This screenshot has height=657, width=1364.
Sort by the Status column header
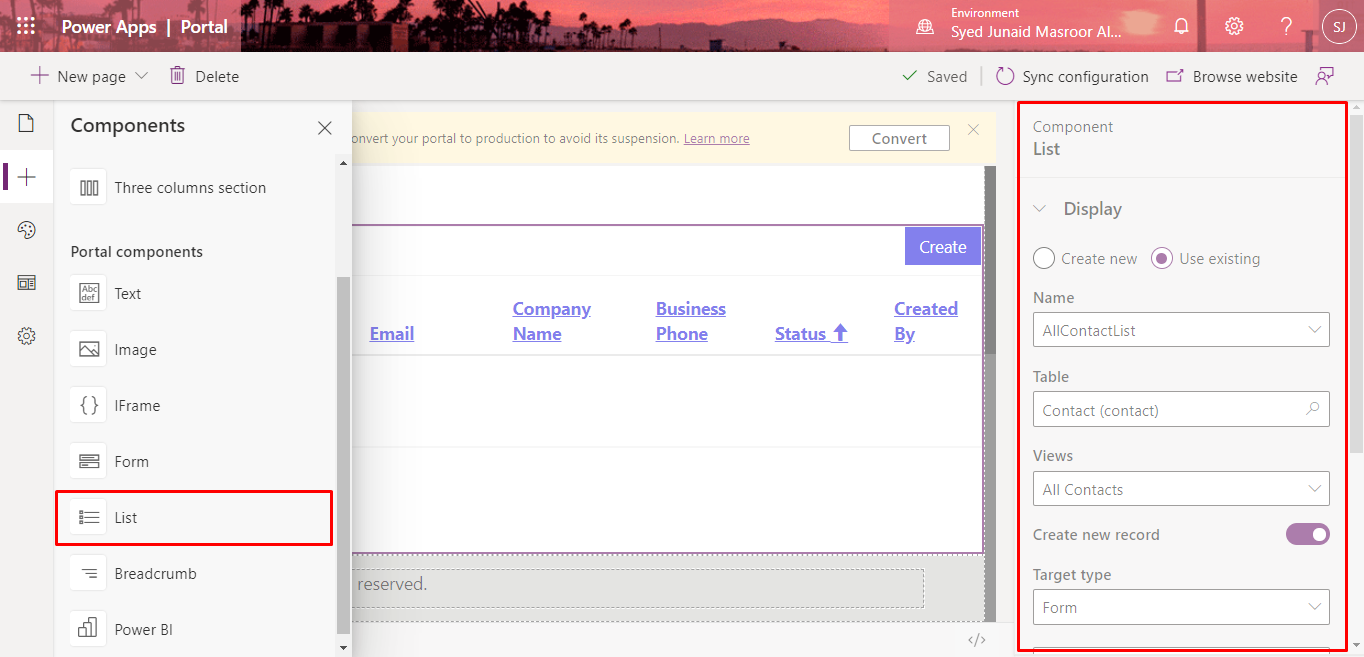pos(803,333)
